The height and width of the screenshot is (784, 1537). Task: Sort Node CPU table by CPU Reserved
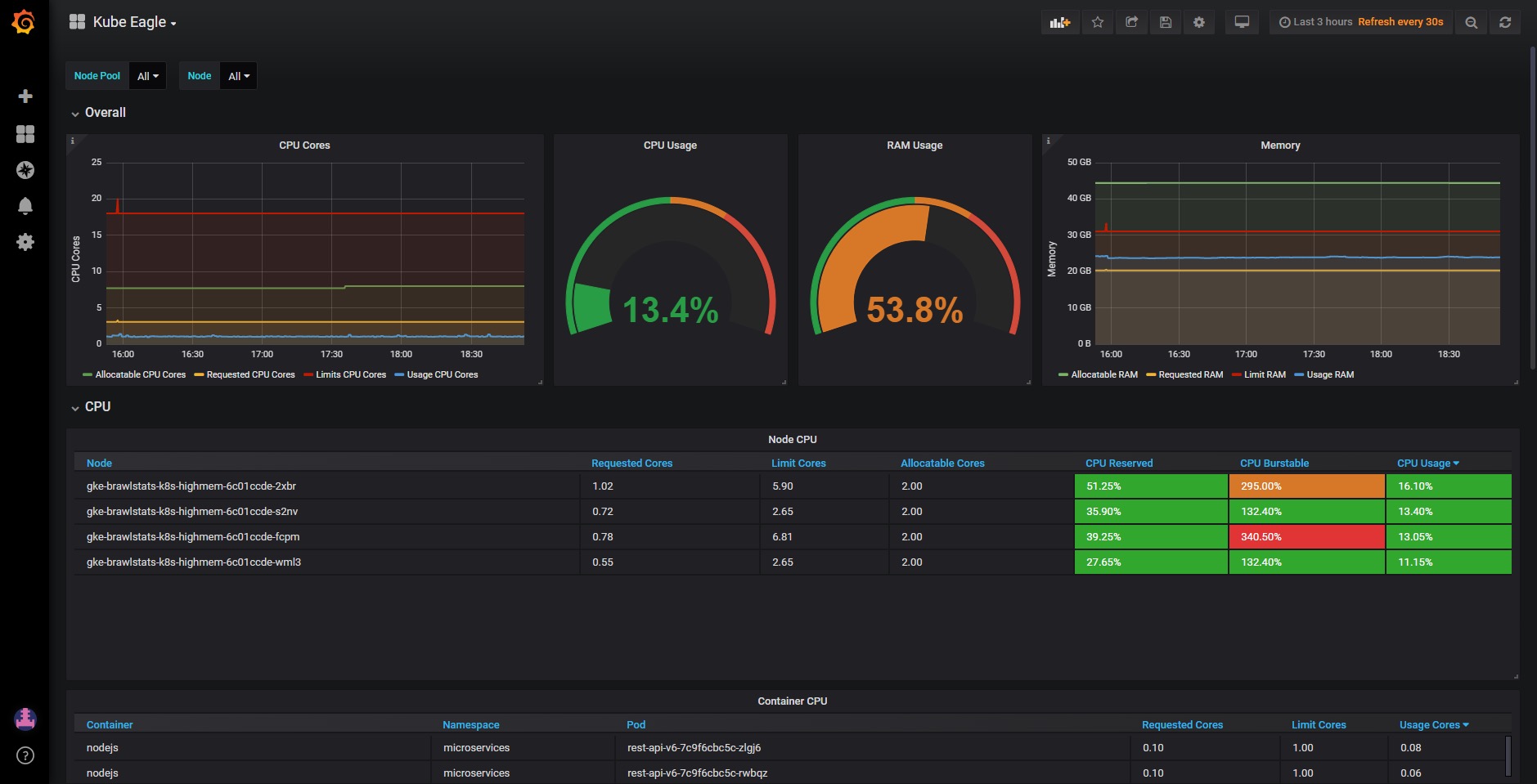1118,463
